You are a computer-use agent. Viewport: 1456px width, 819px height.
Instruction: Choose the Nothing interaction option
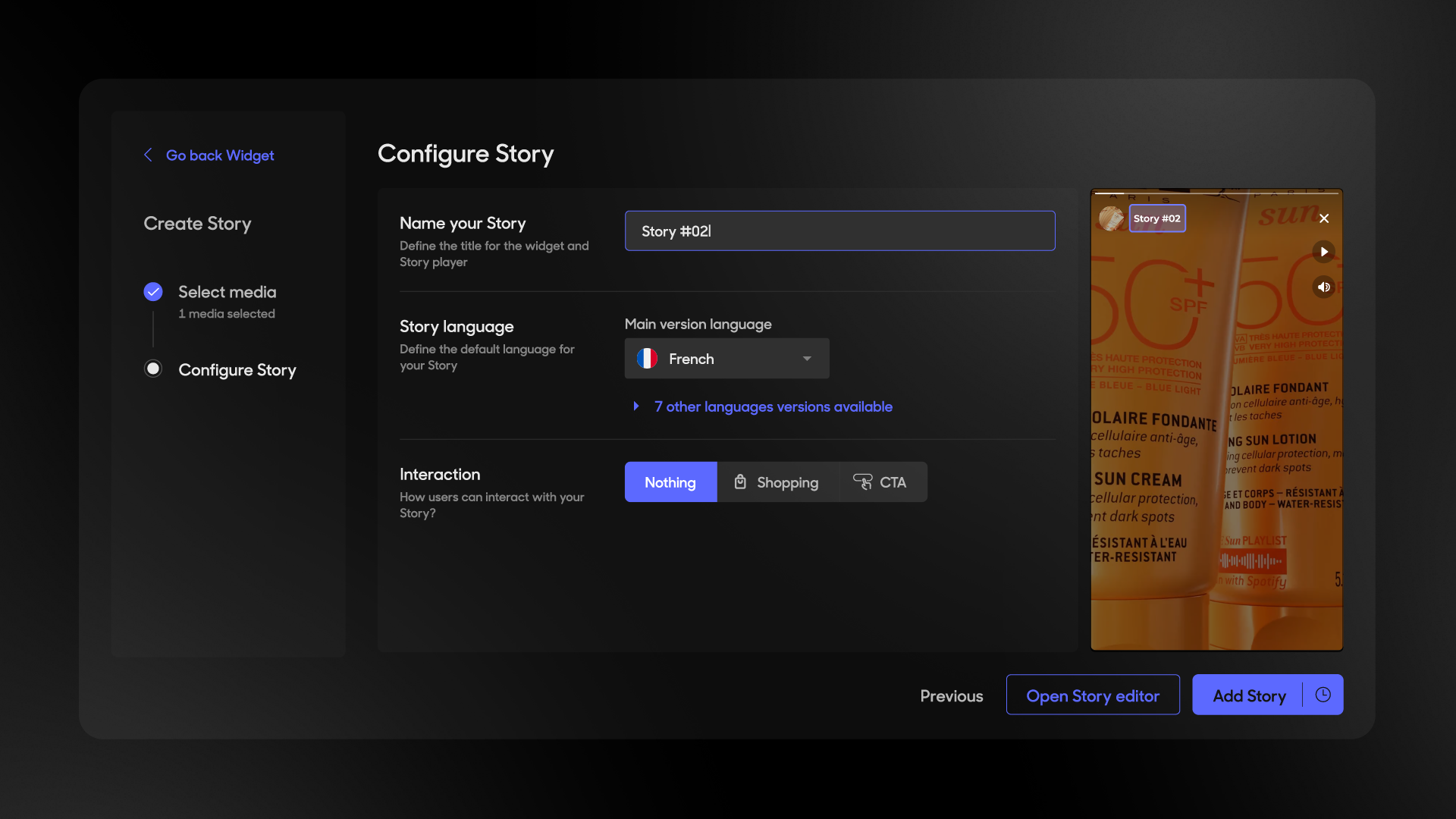670,482
